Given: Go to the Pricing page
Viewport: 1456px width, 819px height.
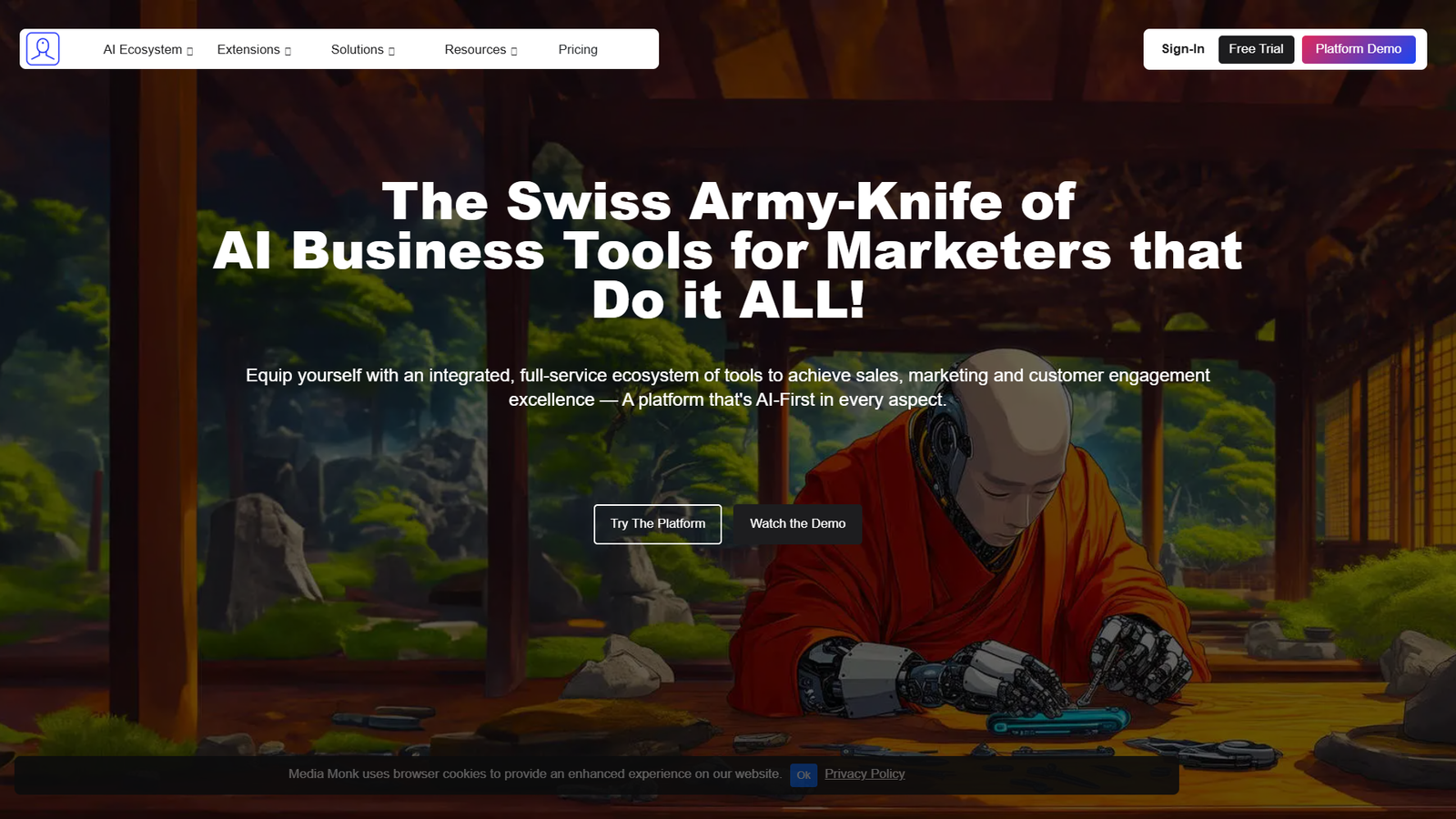Looking at the screenshot, I should (x=578, y=50).
